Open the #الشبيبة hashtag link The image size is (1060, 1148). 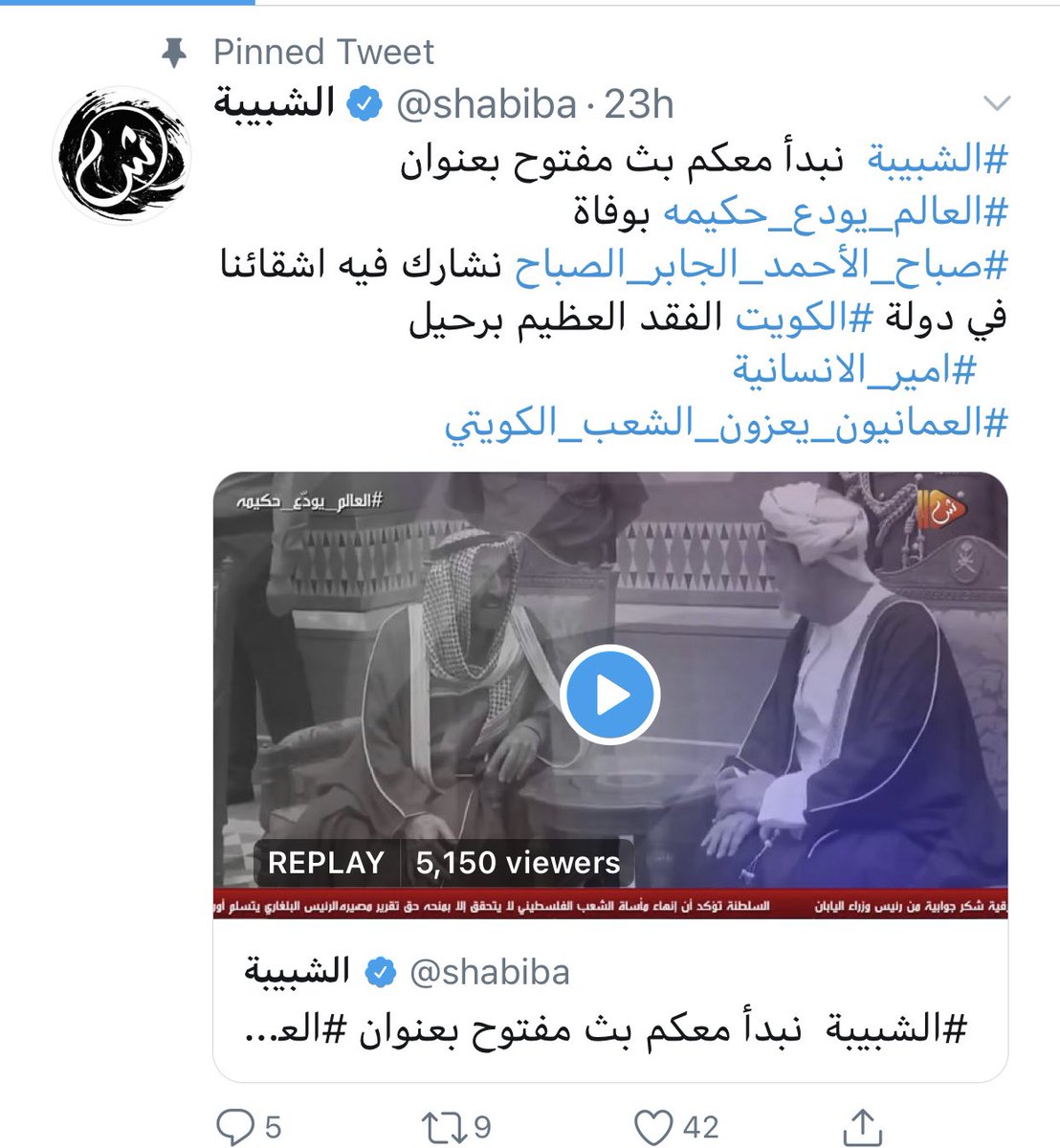pos(937,160)
